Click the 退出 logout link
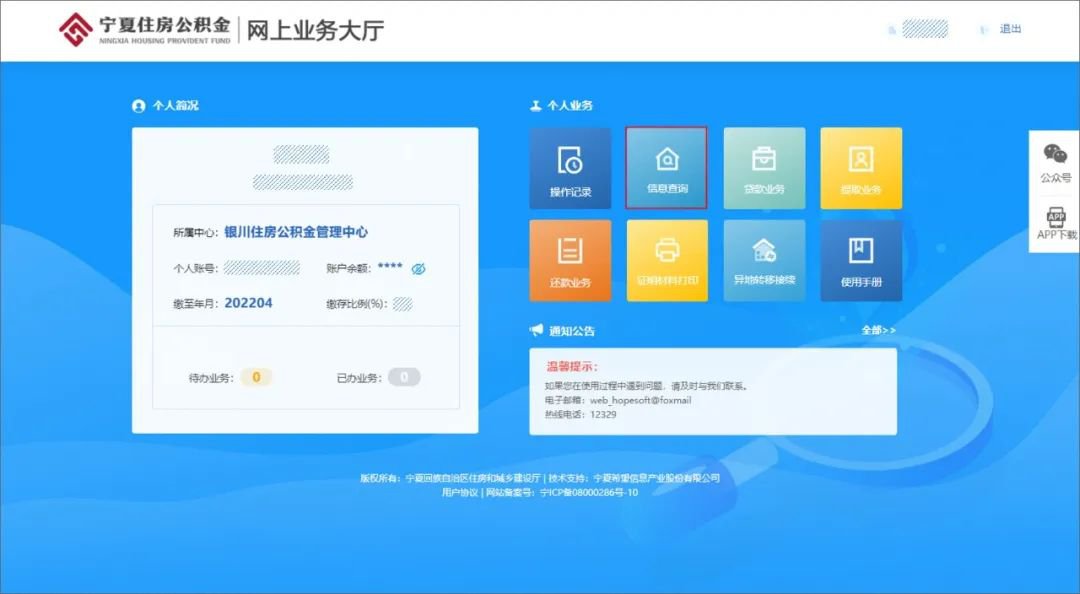This screenshot has width=1080, height=594. point(1010,29)
